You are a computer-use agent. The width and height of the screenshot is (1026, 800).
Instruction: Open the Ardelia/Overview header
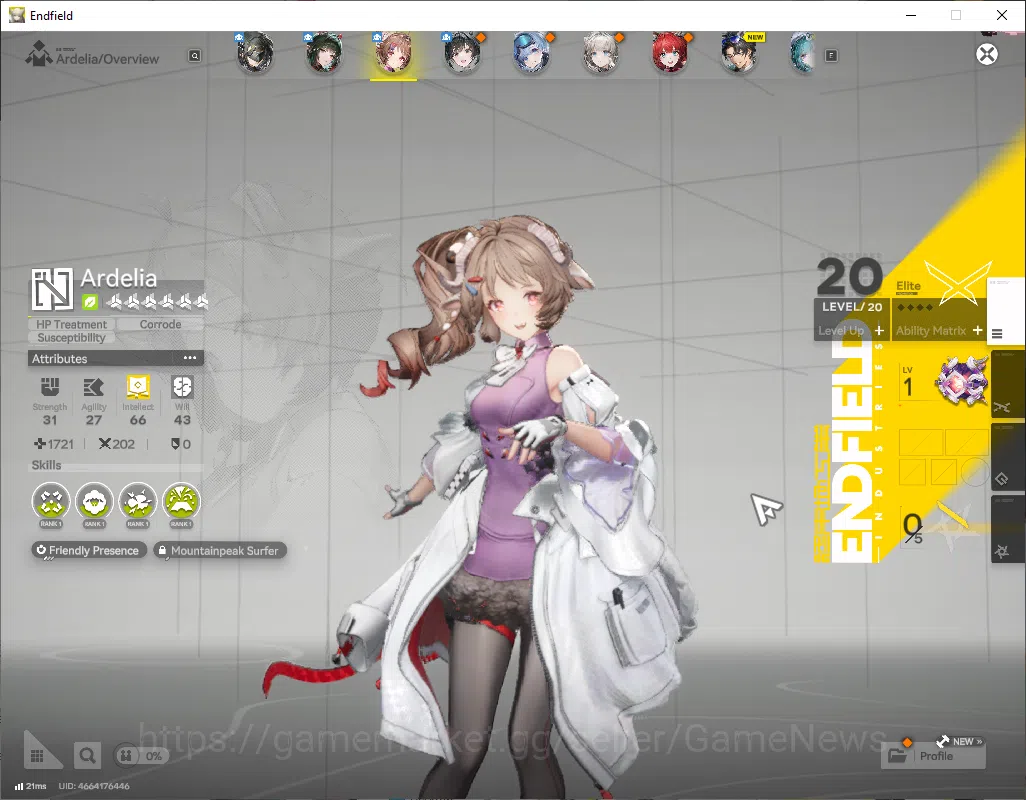pyautogui.click(x=94, y=56)
